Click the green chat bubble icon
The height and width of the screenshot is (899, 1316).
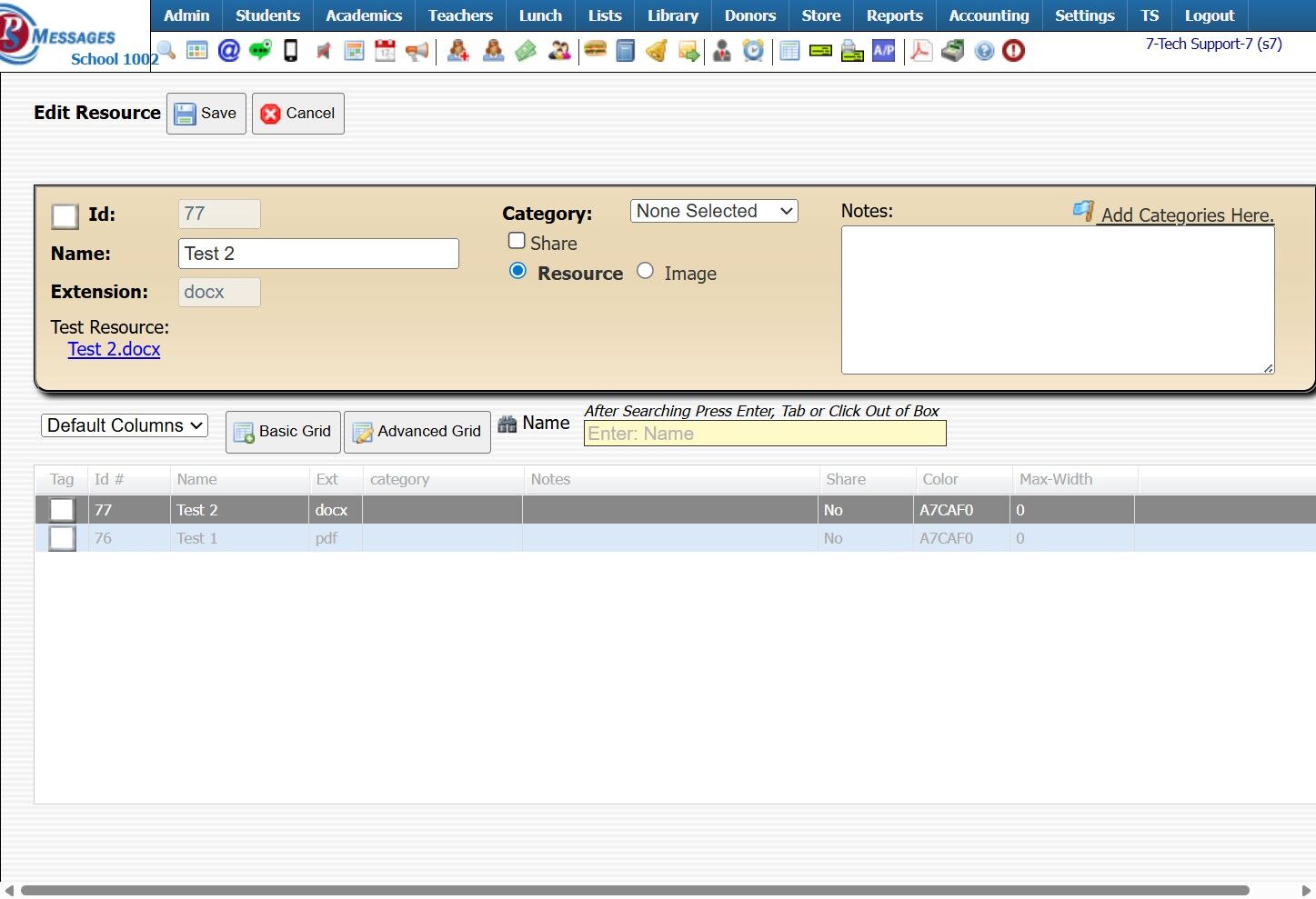coord(260,51)
